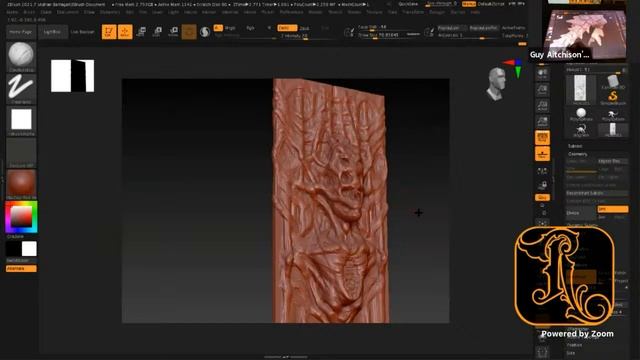The image size is (640, 360).
Task: Select the Scale transform icon
Action: click(x=157, y=32)
